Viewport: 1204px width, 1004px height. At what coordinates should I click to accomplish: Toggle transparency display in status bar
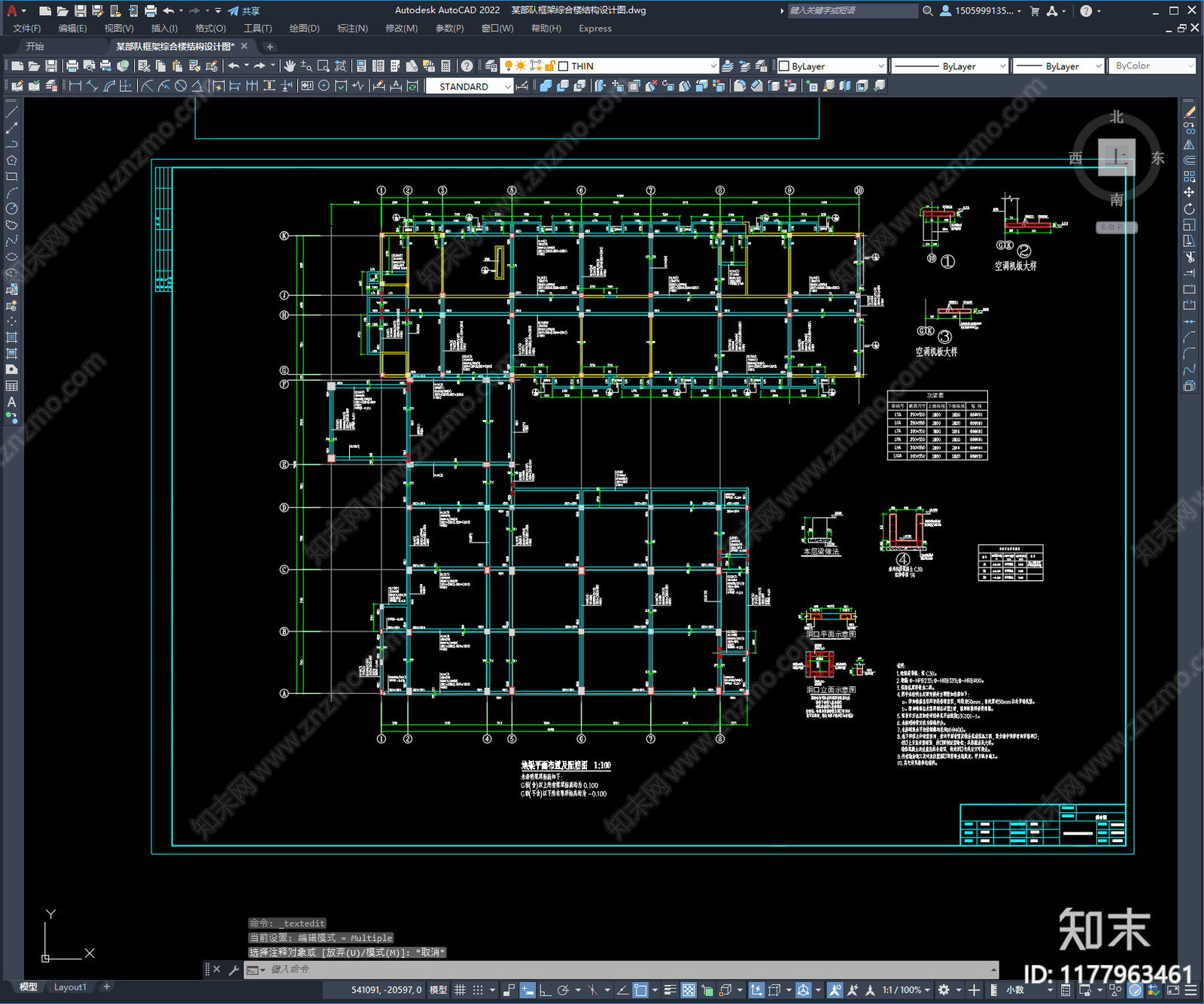pos(689,990)
